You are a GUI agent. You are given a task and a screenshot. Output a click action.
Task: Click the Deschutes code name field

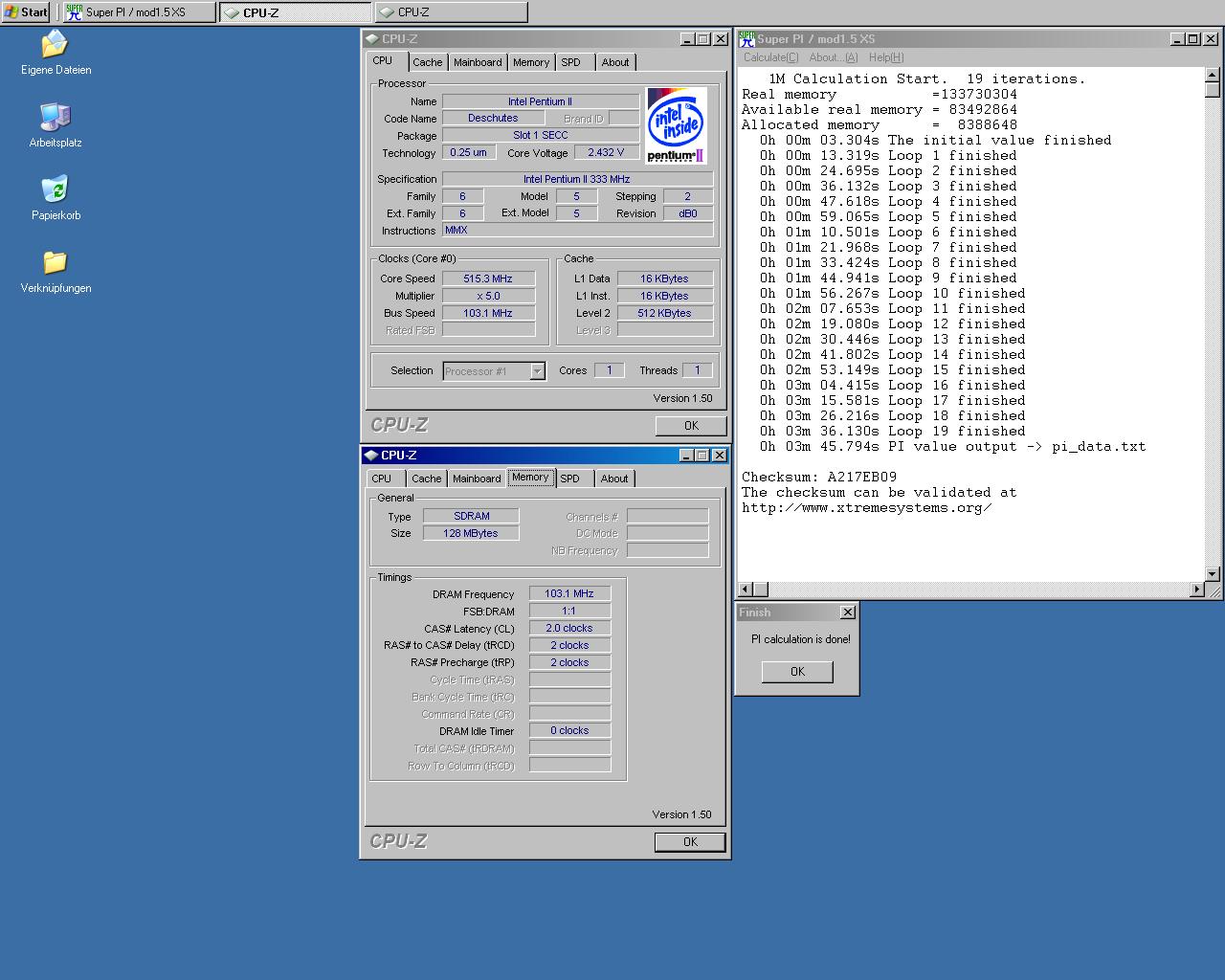(493, 119)
